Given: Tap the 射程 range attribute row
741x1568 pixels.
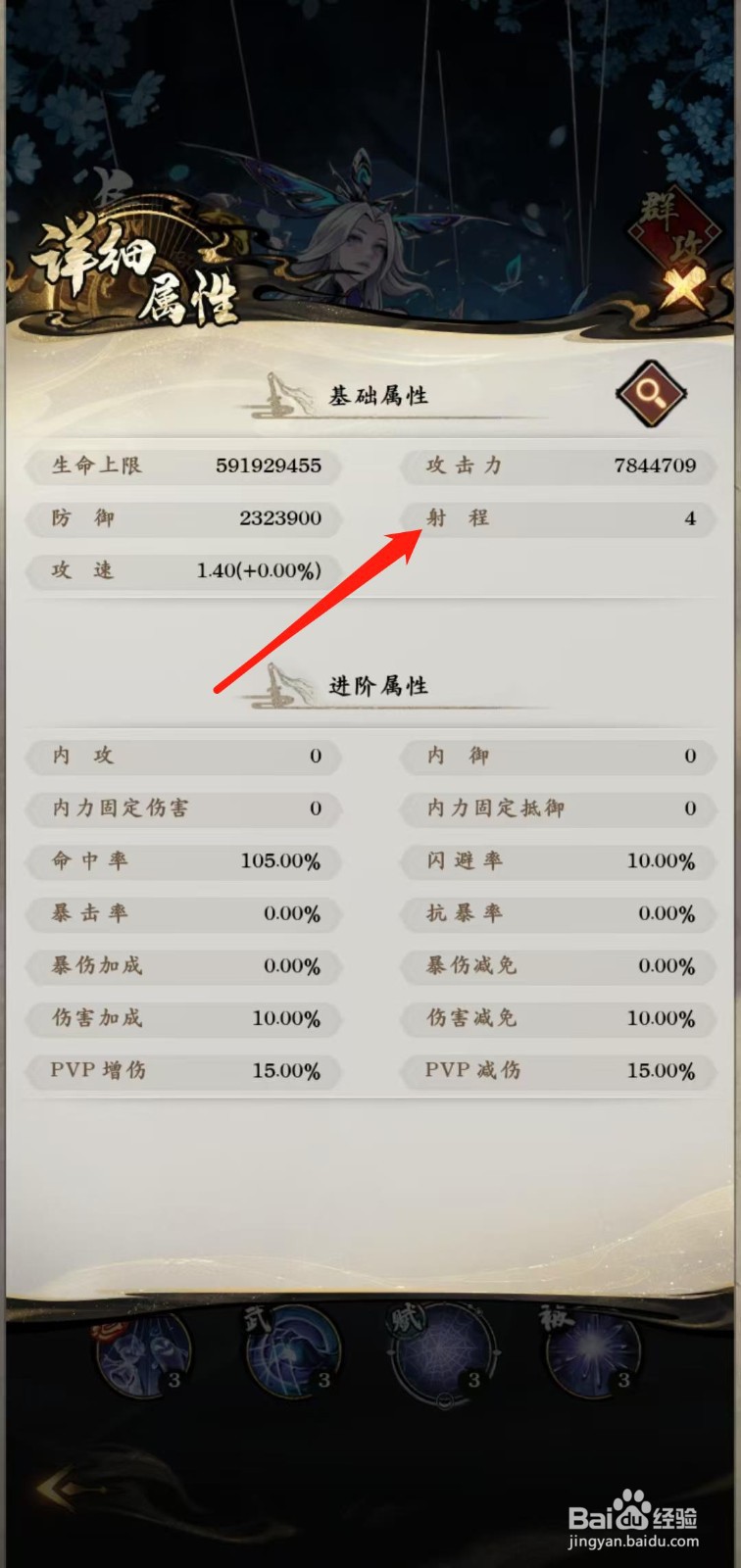Looking at the screenshot, I should pos(558,518).
